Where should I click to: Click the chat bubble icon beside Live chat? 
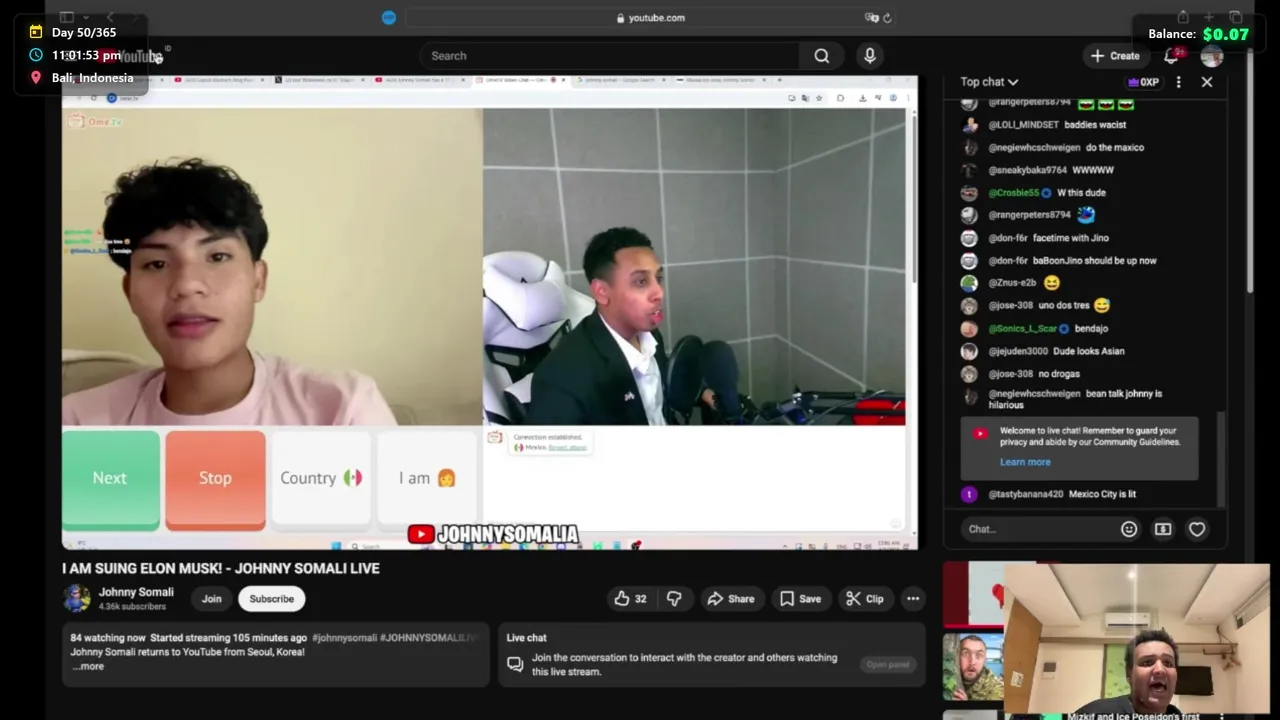click(515, 664)
